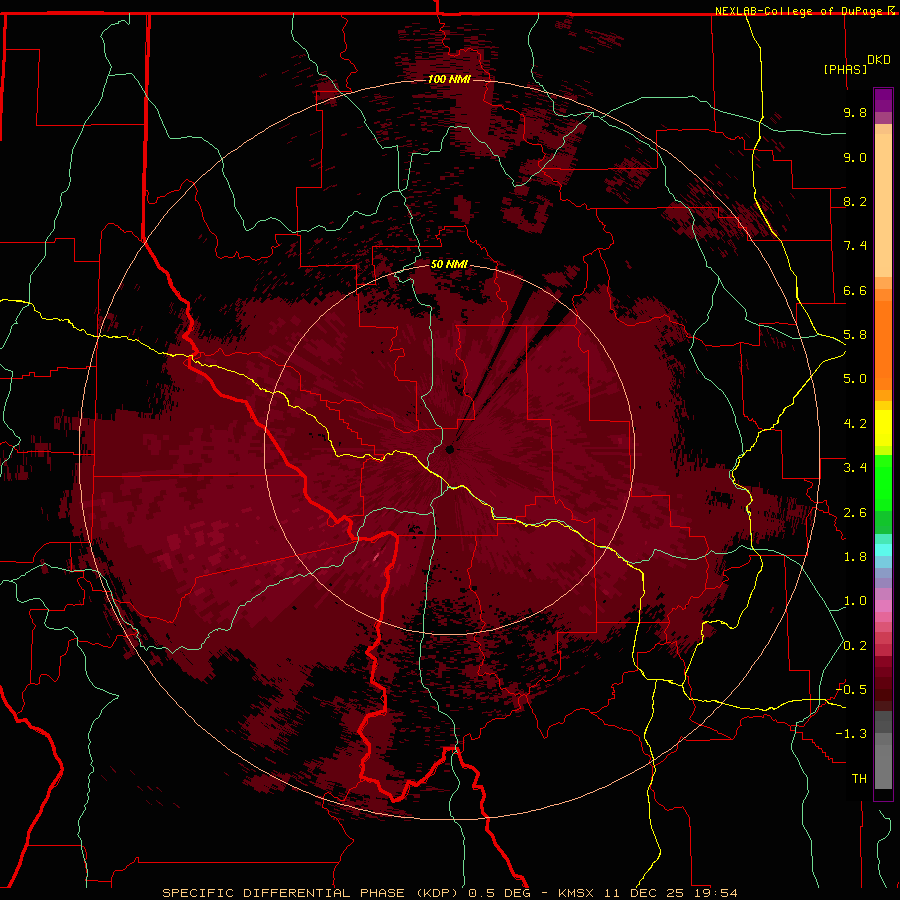Click the 8.2 scale value
Screen dimensions: 900x900
point(855,201)
